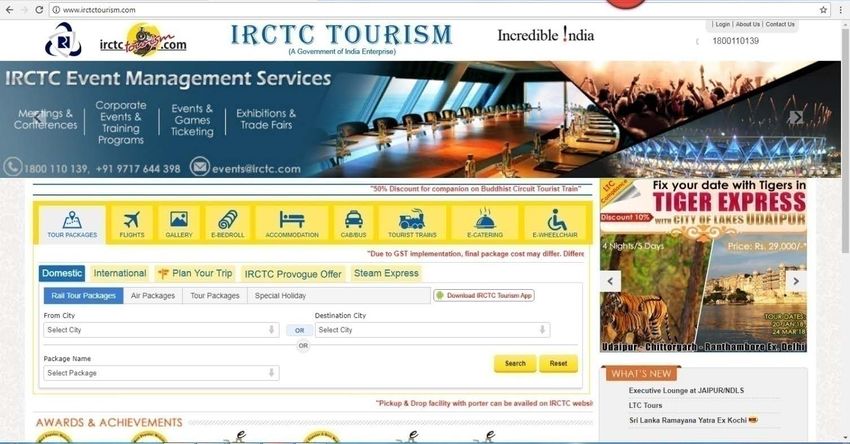Open the Cab/Bus taxi icon
Screen dimensions: 850x444
click(x=353, y=224)
